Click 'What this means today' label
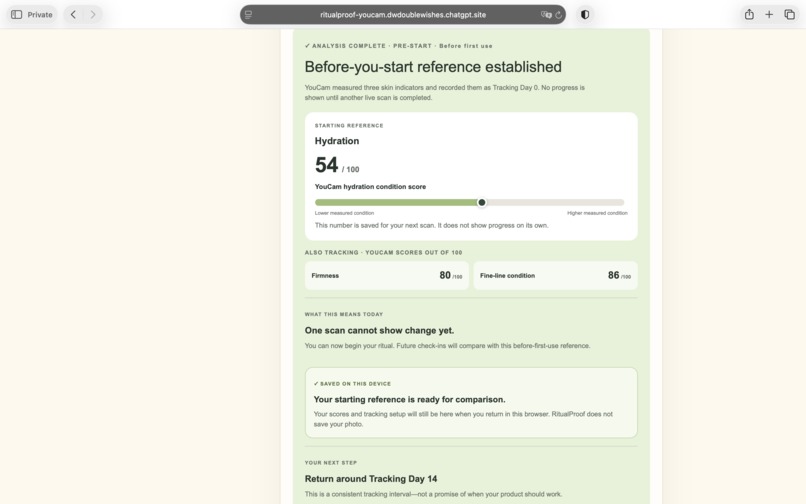 (343, 314)
